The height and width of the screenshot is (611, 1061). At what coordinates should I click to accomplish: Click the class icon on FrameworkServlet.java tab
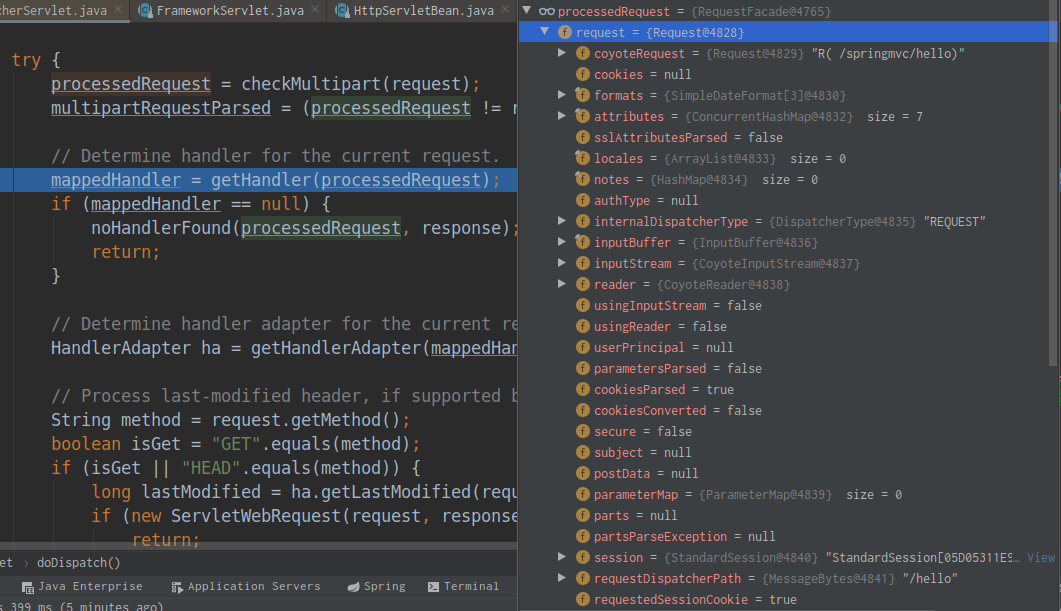pos(146,11)
